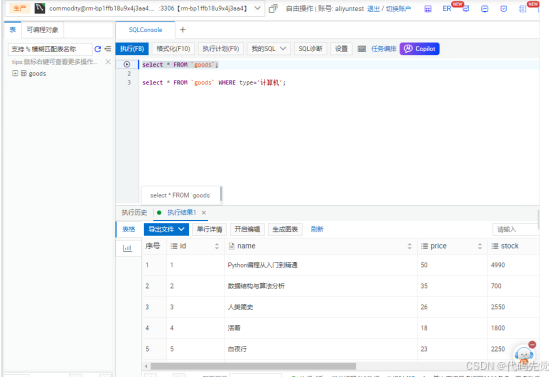
Task: Click the name cell 白夜行
Action: (237, 349)
